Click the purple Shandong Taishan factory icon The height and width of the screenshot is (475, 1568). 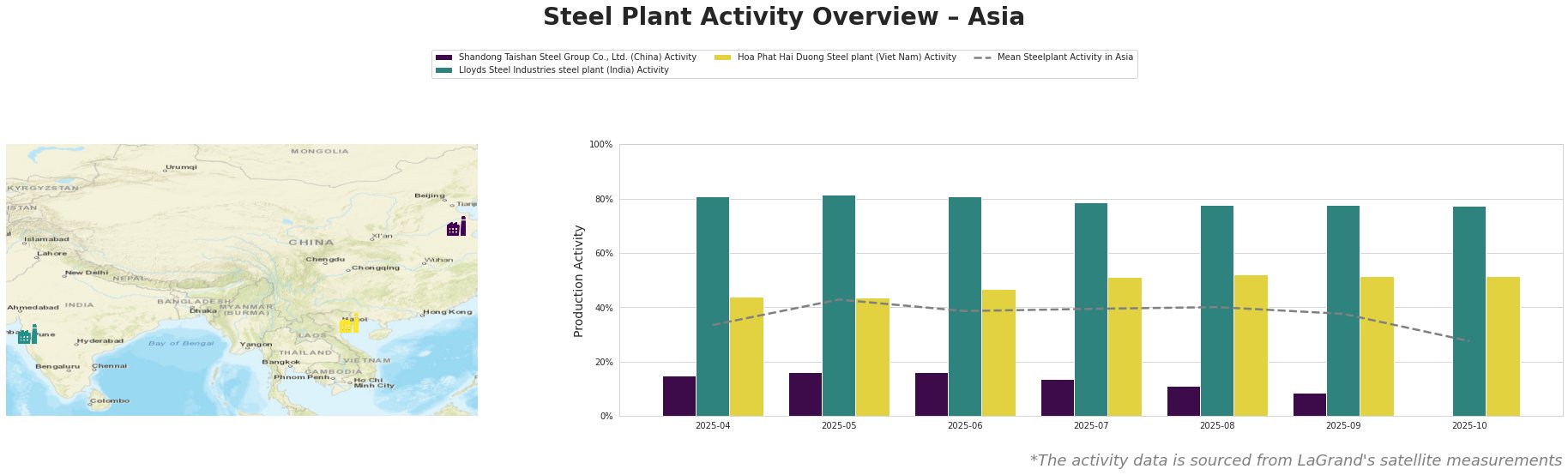(455, 227)
